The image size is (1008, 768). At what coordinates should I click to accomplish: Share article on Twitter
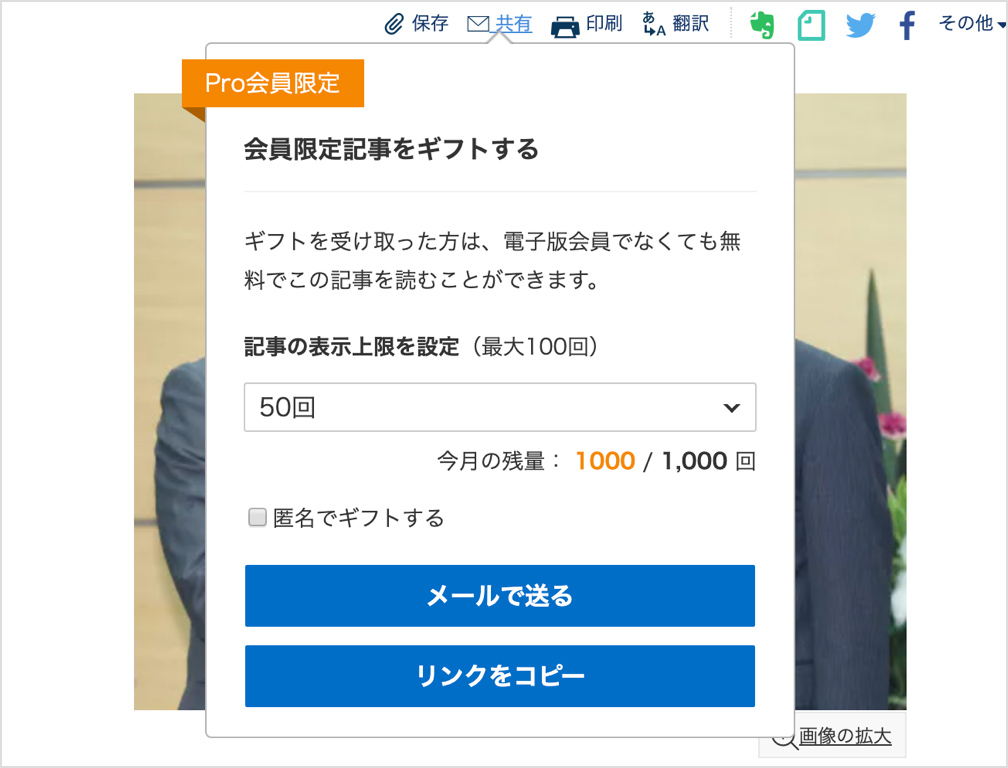[x=860, y=26]
